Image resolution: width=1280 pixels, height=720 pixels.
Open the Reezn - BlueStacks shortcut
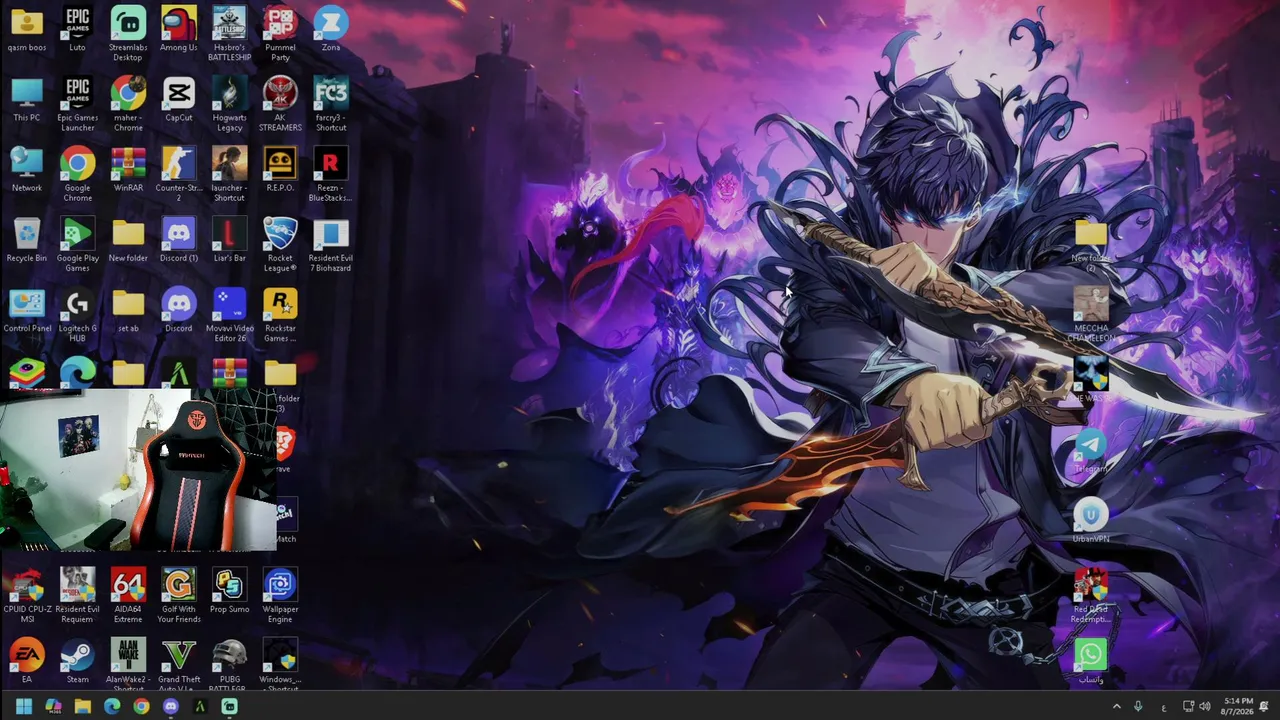[x=331, y=174]
